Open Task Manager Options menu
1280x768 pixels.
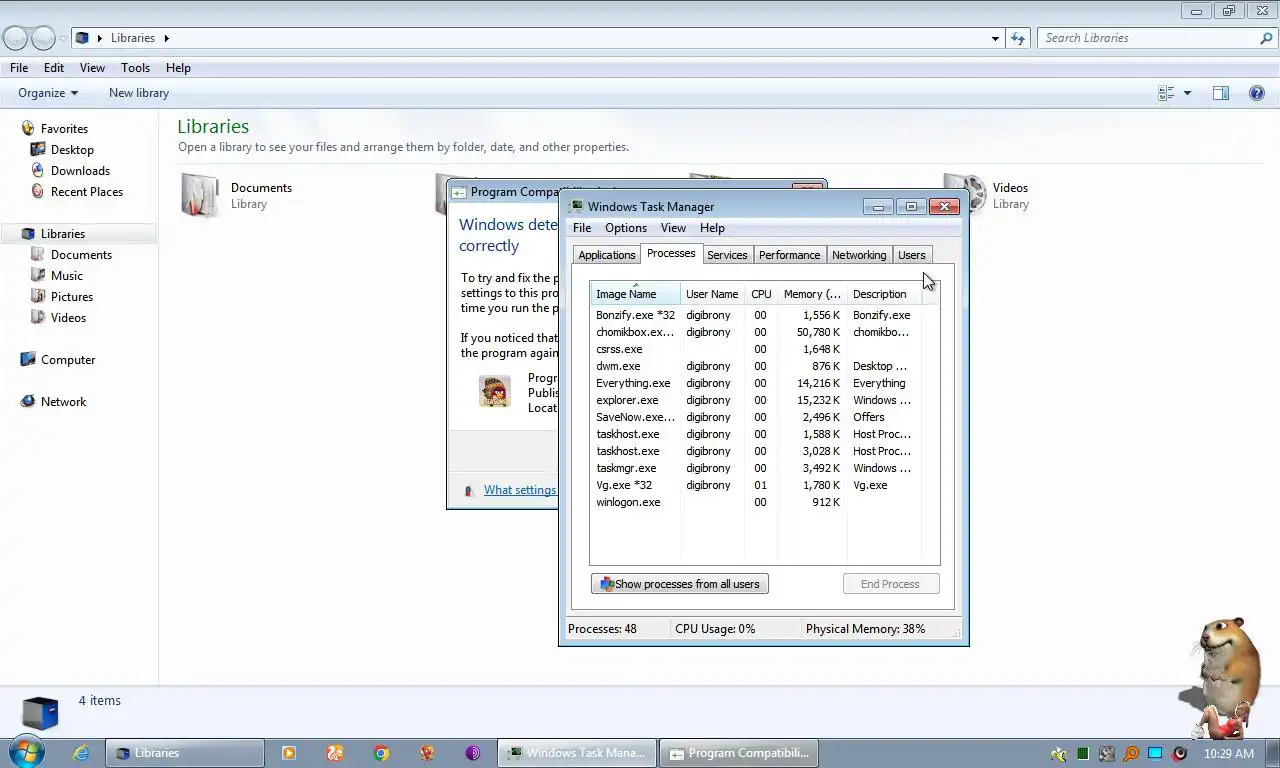[x=626, y=228]
